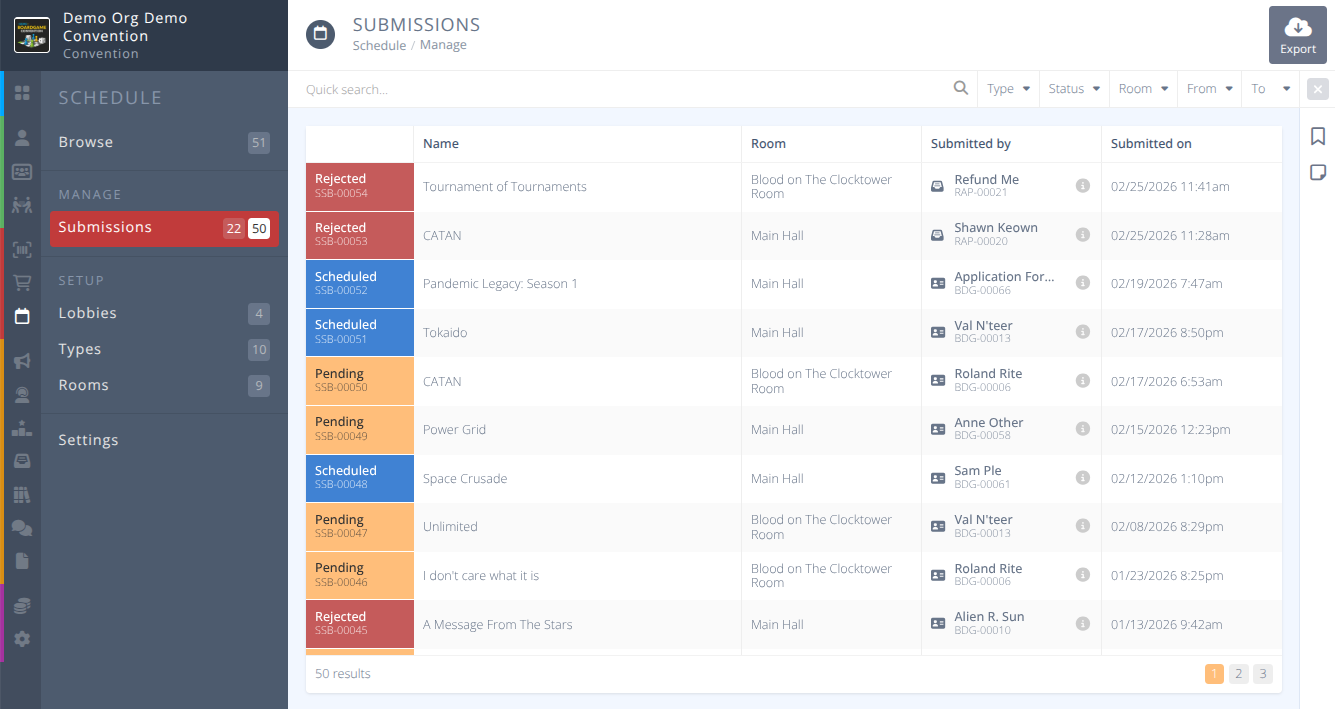
Task: Expand the Type filter dropdown
Action: tap(1008, 89)
